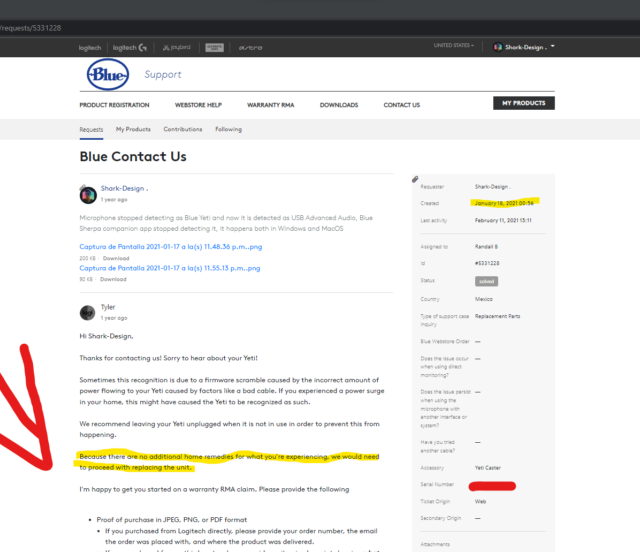Click Tyler's avatar
This screenshot has width=640, height=552.
(x=87, y=313)
